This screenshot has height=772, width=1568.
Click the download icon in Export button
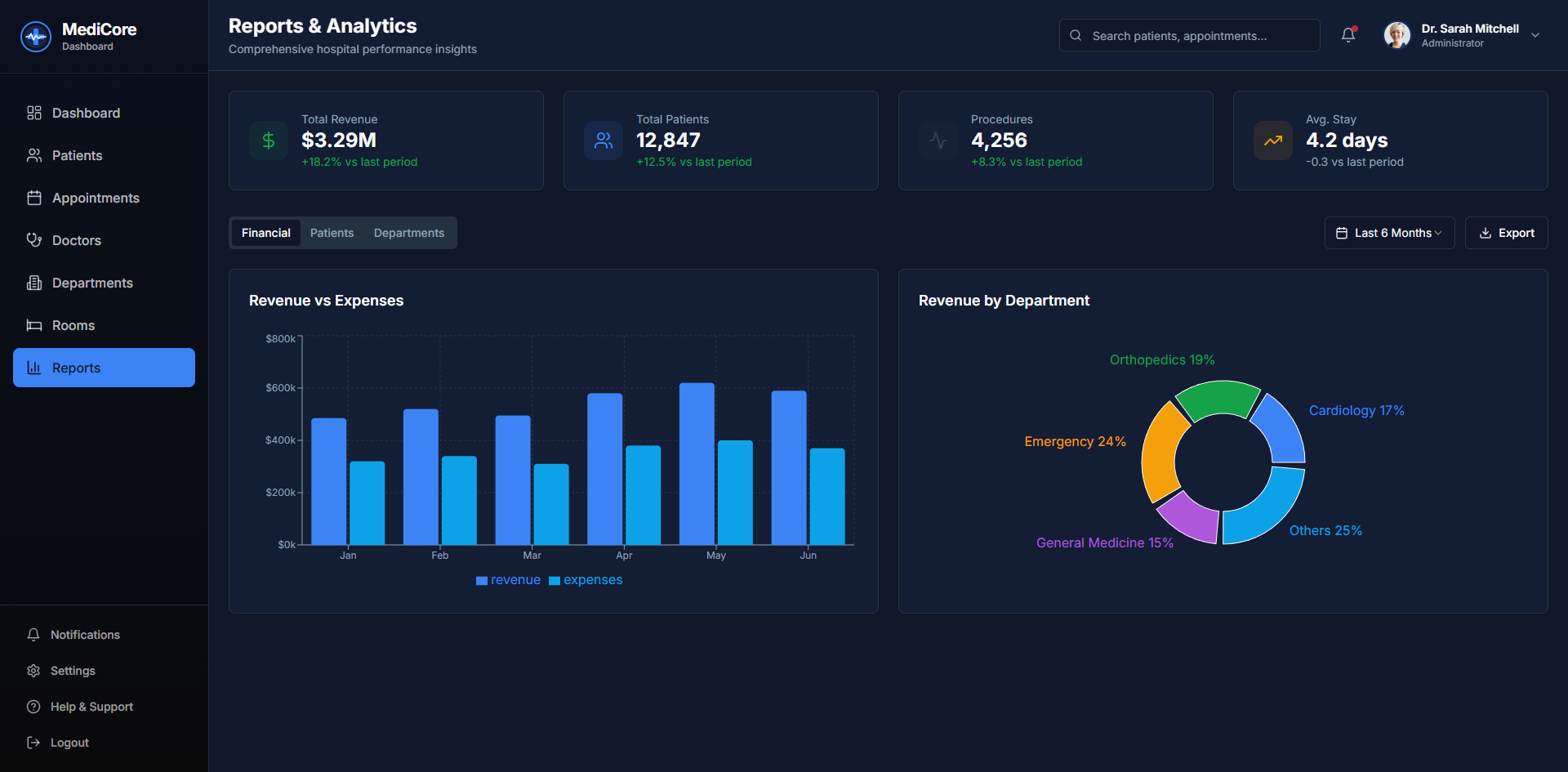pyautogui.click(x=1486, y=233)
